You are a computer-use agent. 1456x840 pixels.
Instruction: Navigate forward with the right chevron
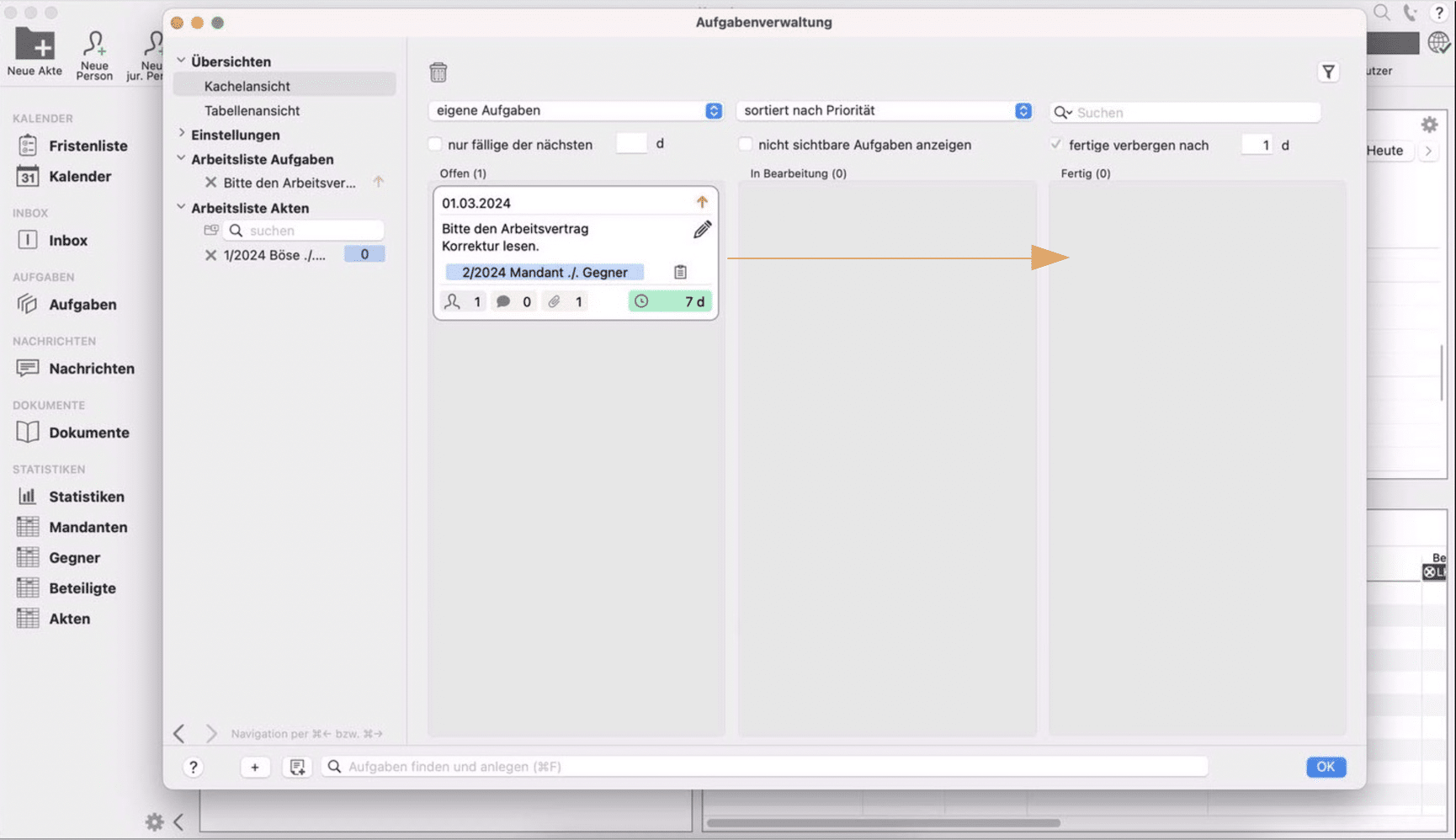tap(211, 733)
